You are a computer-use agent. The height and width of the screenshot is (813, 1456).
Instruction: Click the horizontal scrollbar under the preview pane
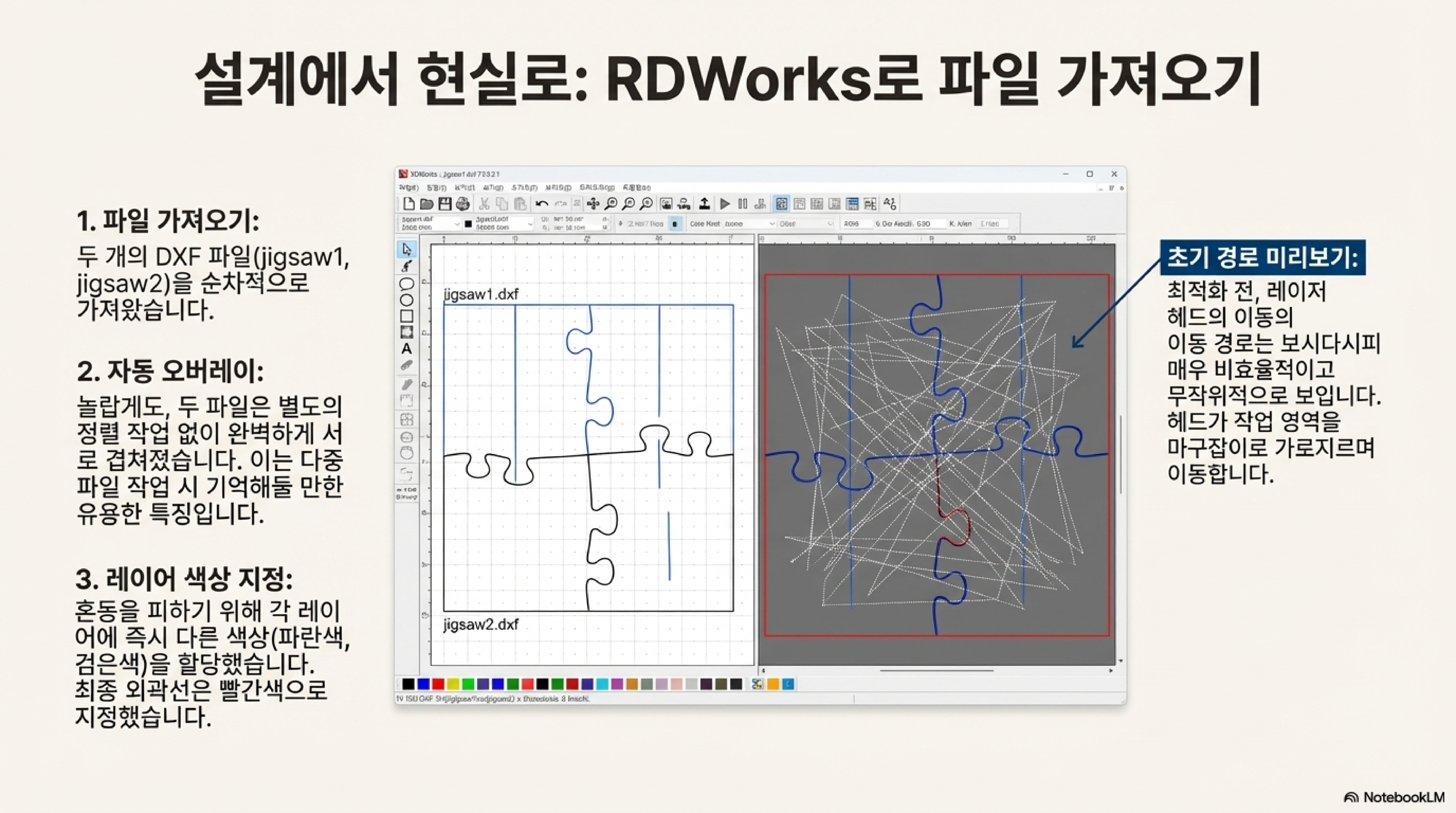click(936, 671)
